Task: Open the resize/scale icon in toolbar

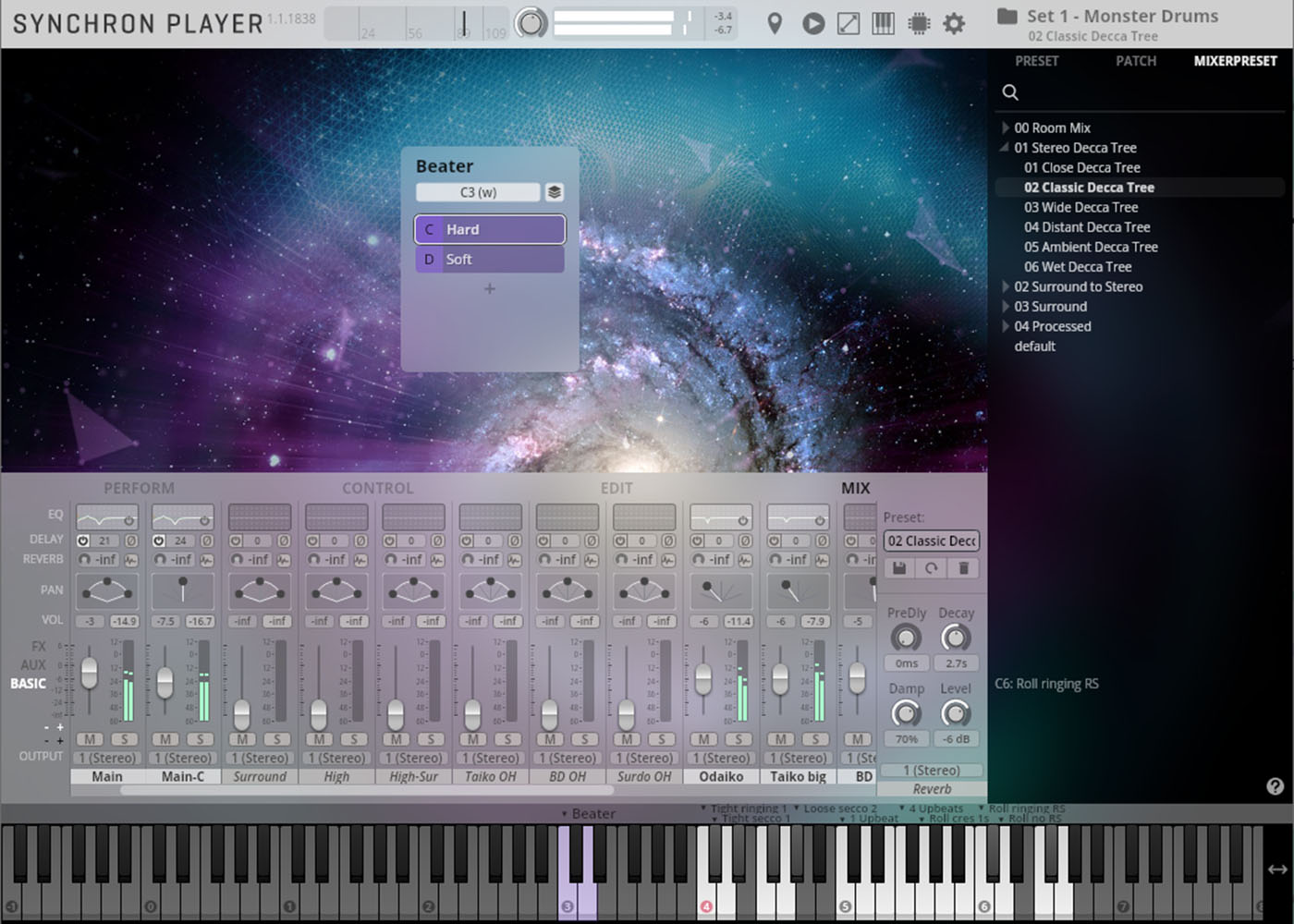Action: tap(848, 23)
